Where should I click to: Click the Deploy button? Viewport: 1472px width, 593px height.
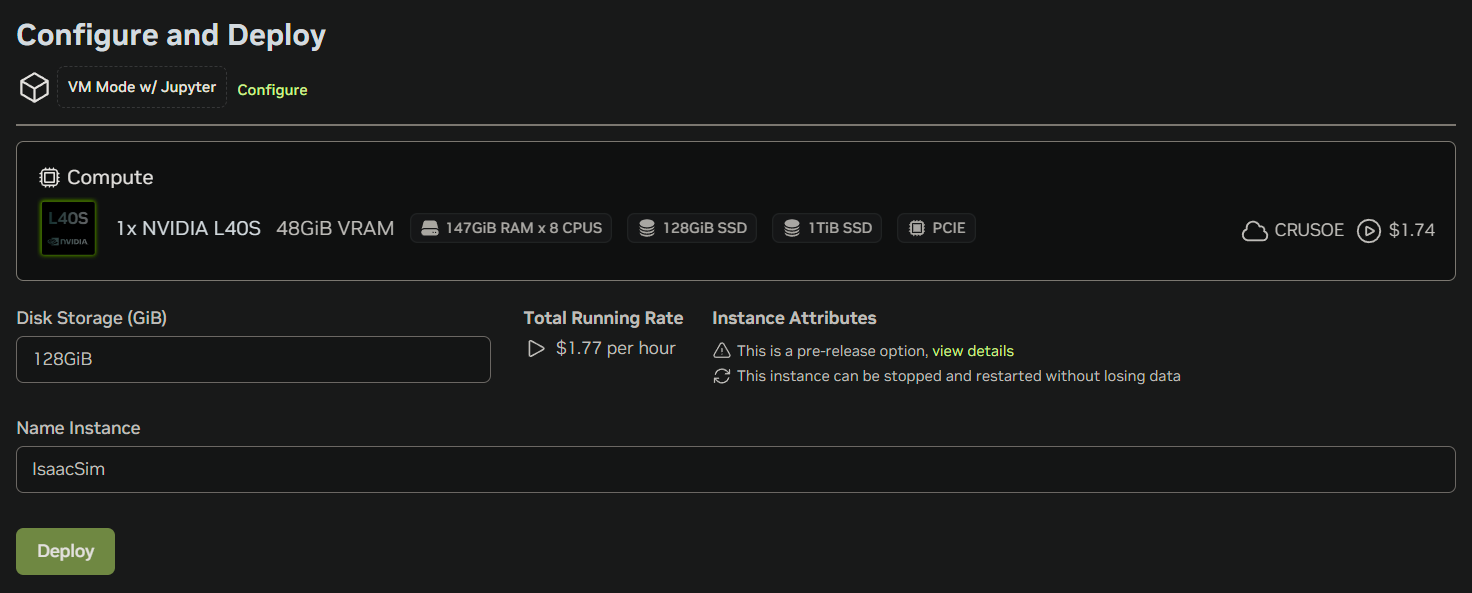pyautogui.click(x=65, y=551)
